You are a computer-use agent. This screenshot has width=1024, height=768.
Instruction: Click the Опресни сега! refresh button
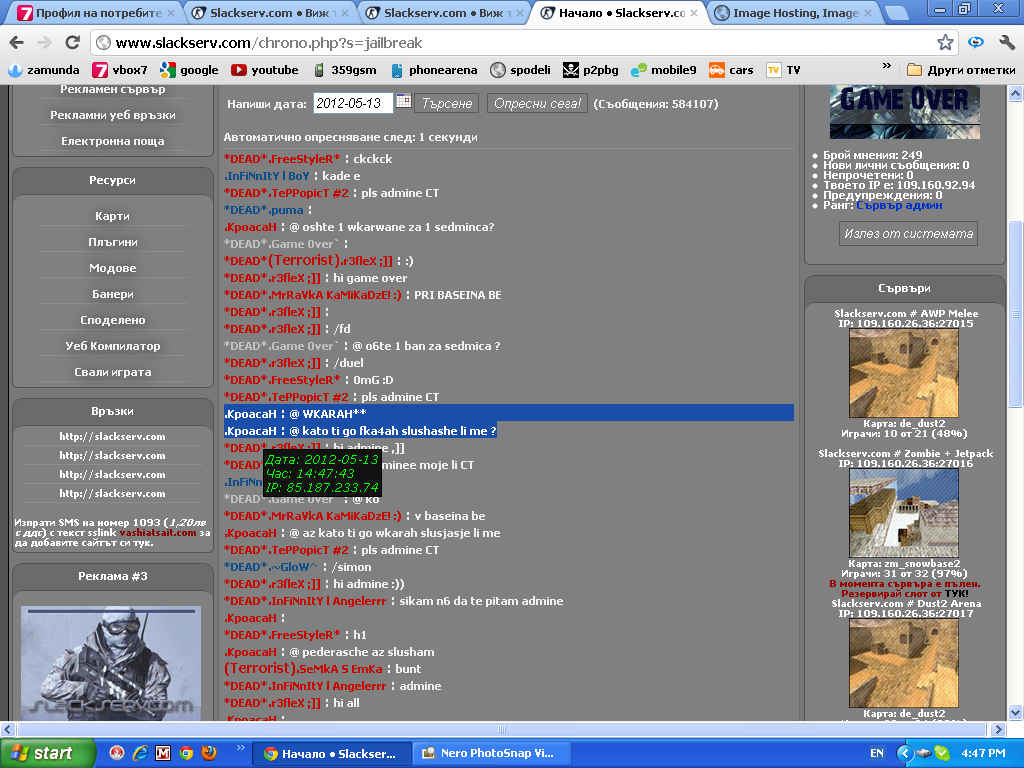click(537, 103)
